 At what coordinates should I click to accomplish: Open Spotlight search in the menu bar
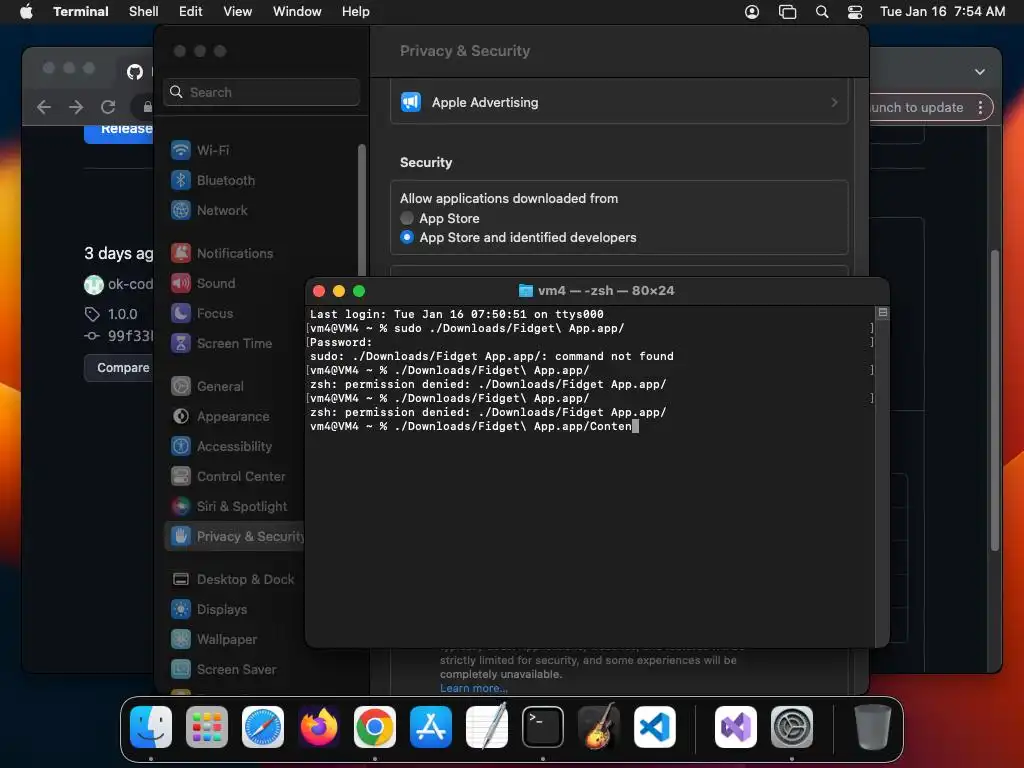pos(822,12)
